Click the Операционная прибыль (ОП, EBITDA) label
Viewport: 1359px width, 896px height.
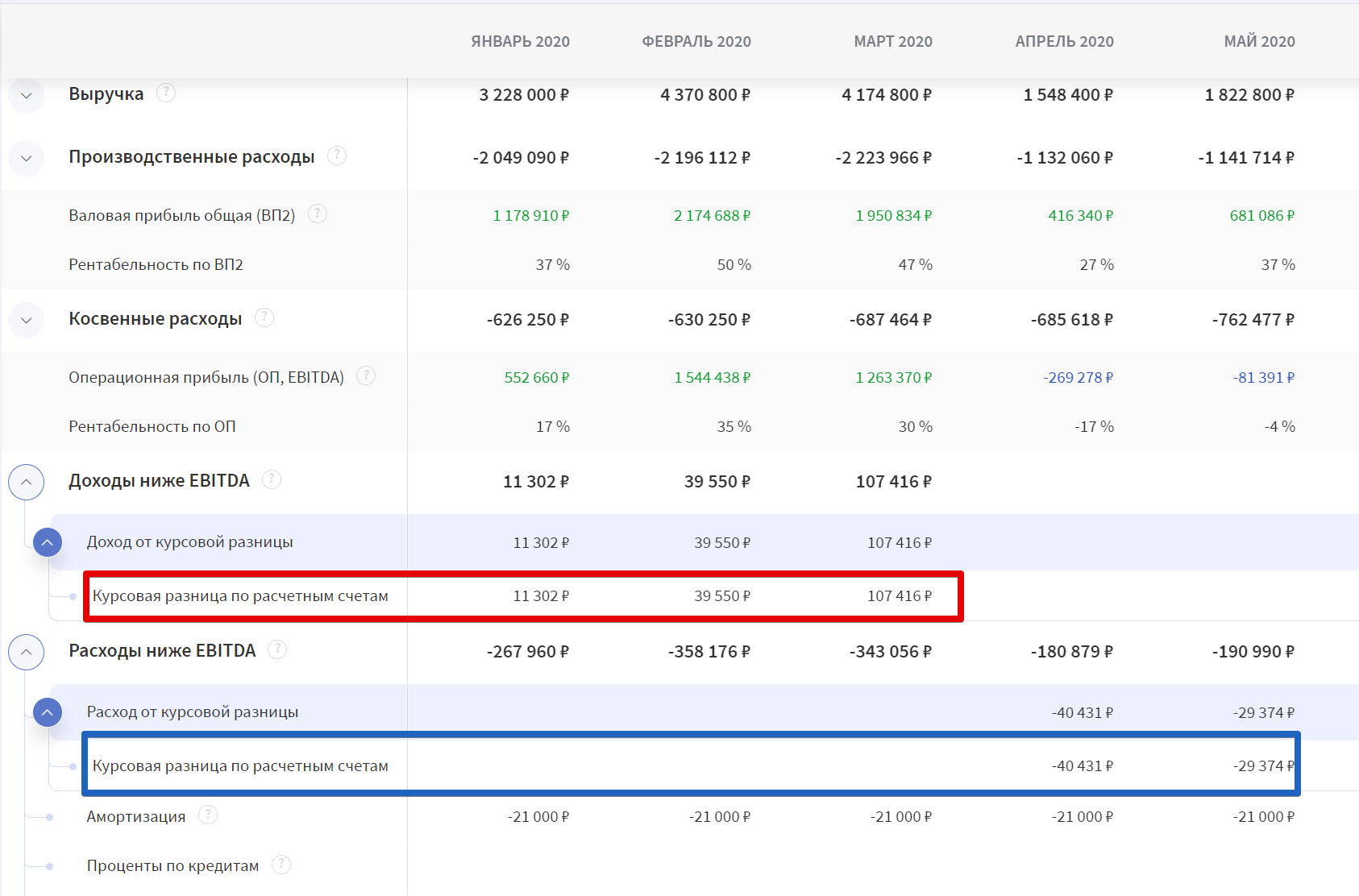point(206,377)
